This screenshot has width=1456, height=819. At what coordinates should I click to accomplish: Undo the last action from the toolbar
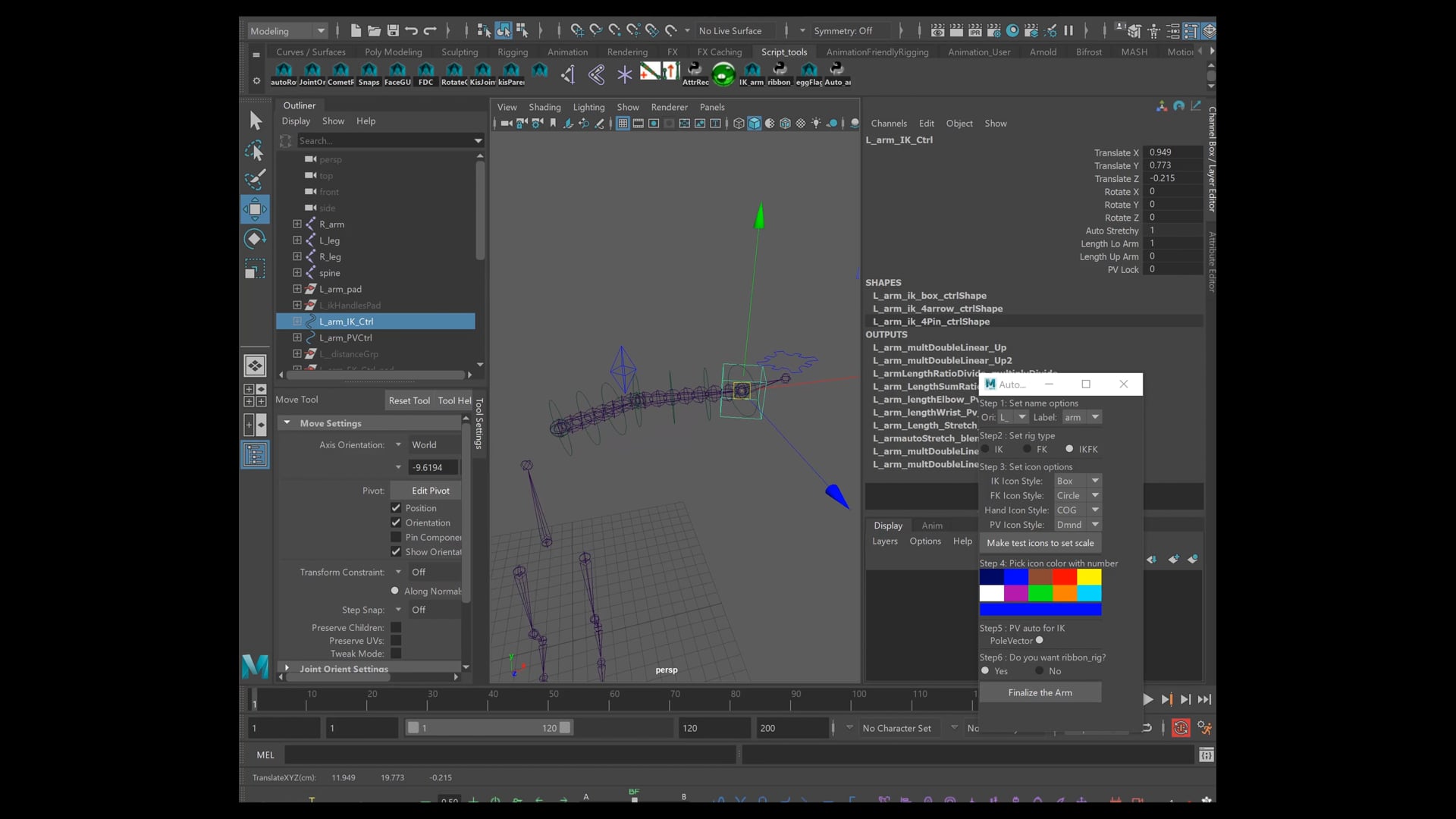pos(411,30)
